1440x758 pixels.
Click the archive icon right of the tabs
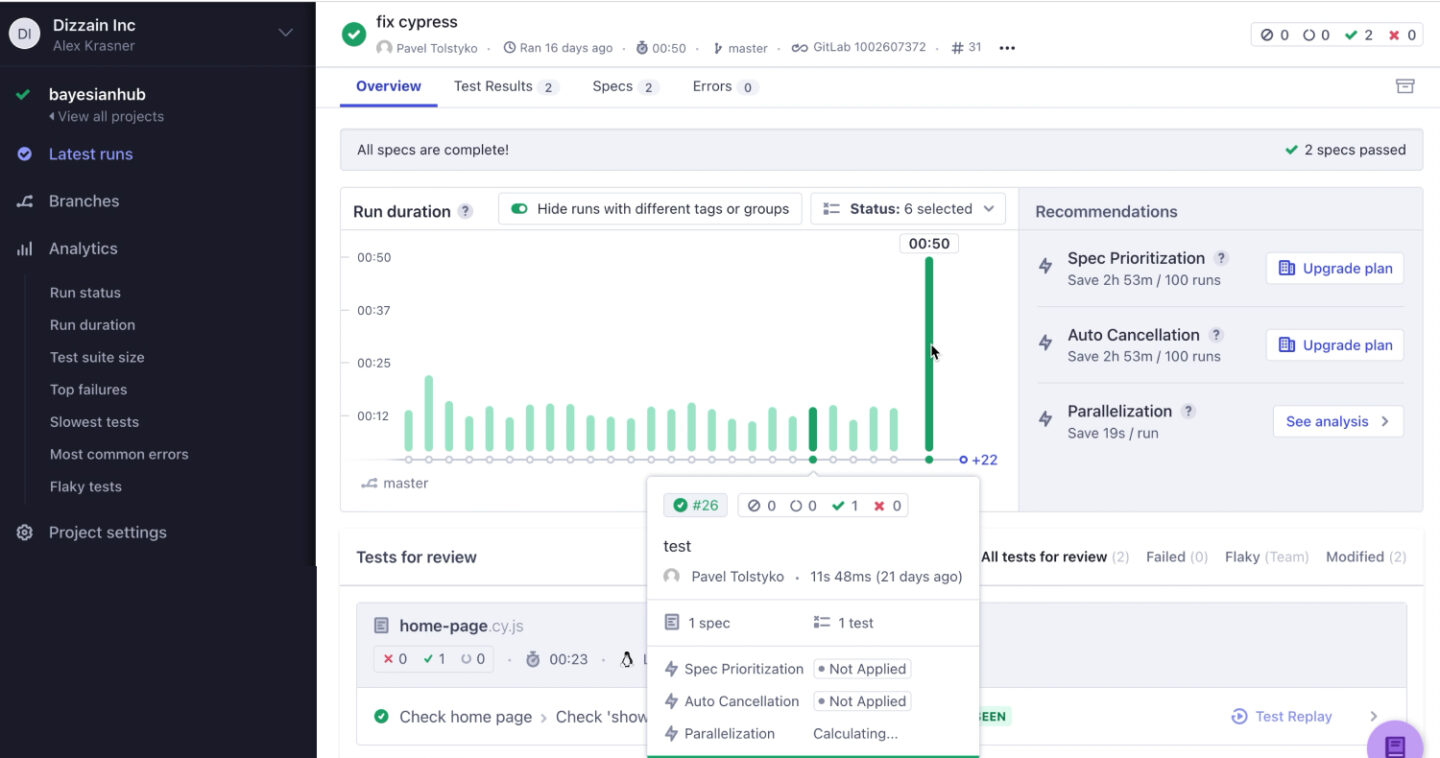click(x=1405, y=86)
